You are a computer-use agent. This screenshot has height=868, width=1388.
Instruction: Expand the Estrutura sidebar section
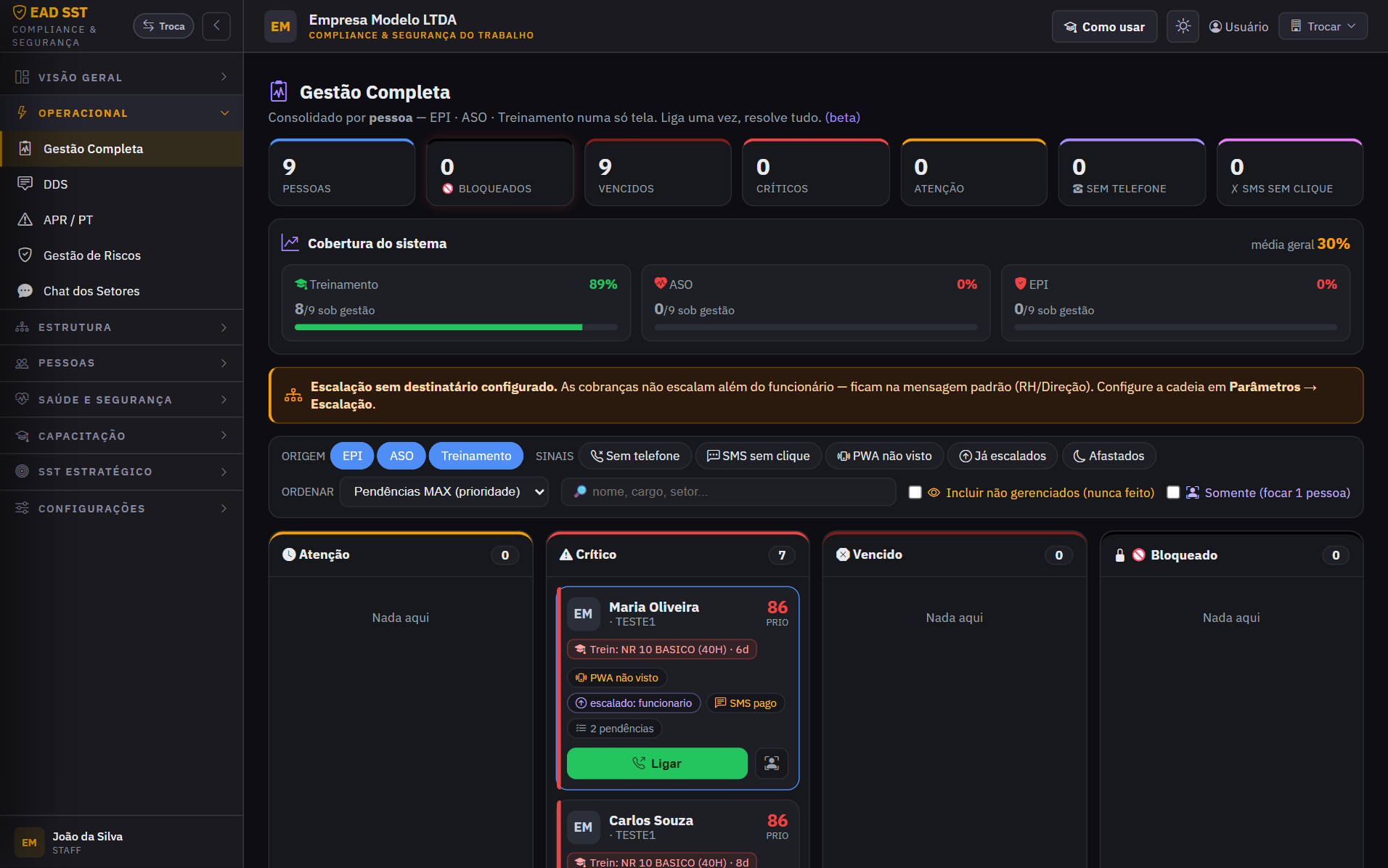[x=121, y=327]
